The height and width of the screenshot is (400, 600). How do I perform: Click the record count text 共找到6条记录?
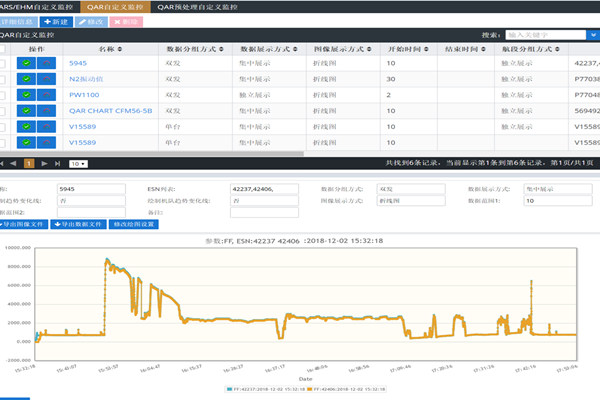click(x=411, y=163)
